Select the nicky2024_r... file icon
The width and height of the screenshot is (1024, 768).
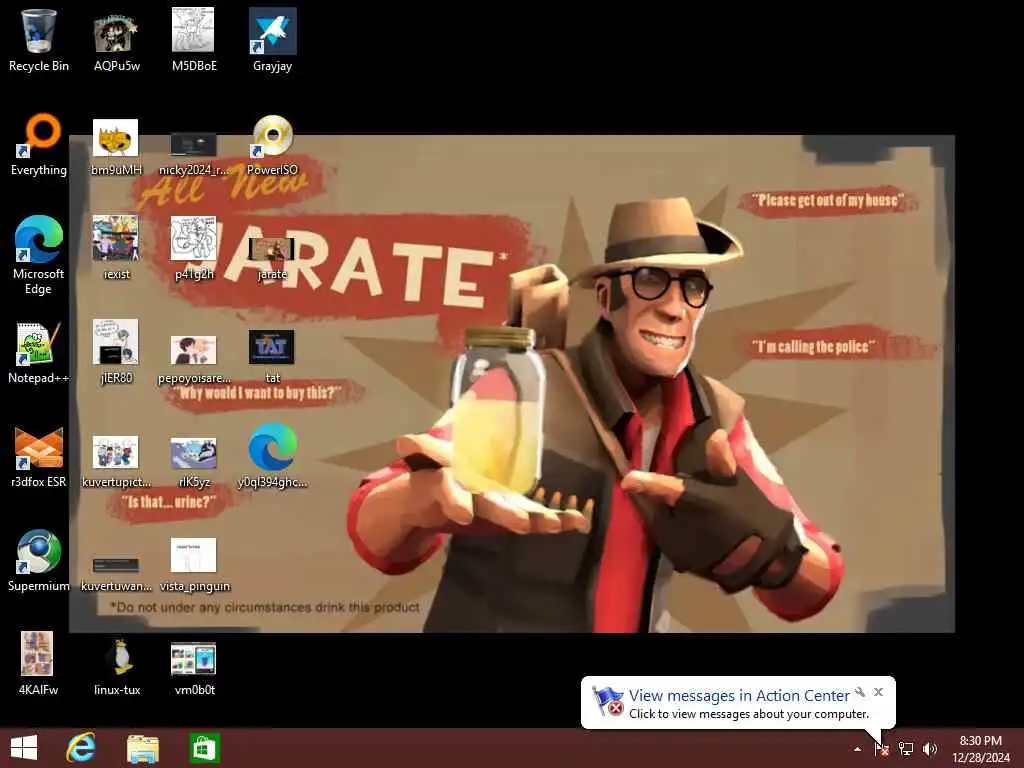tap(194, 152)
